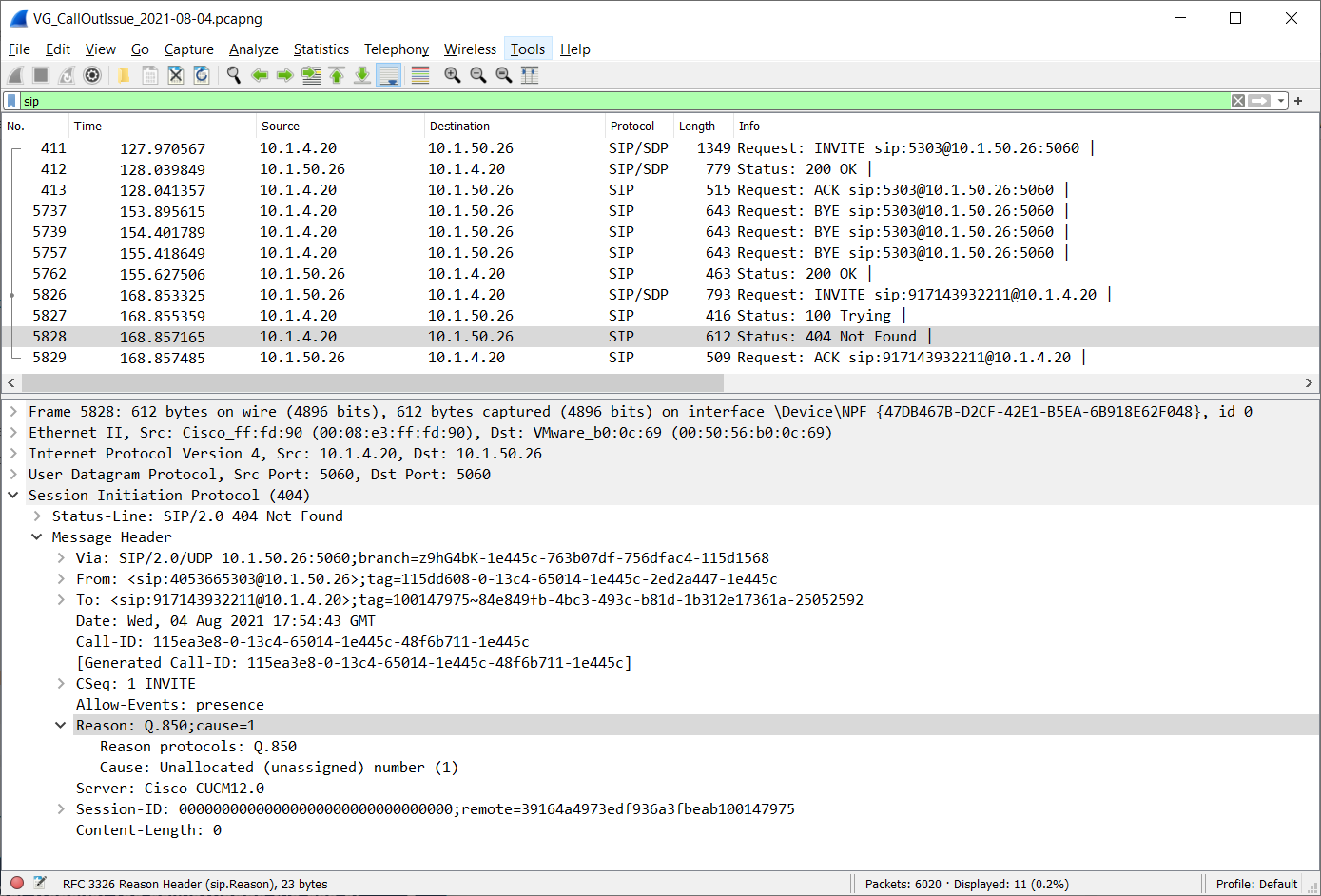Click the packet list horizontal scrollbar
The width and height of the screenshot is (1321, 896).
click(371, 382)
